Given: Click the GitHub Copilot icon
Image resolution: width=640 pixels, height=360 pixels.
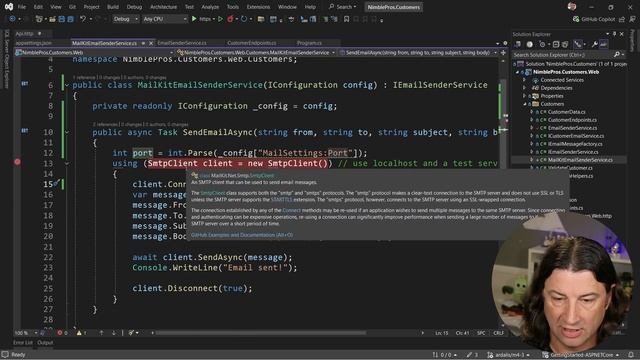Looking at the screenshot, I should coord(576,19).
